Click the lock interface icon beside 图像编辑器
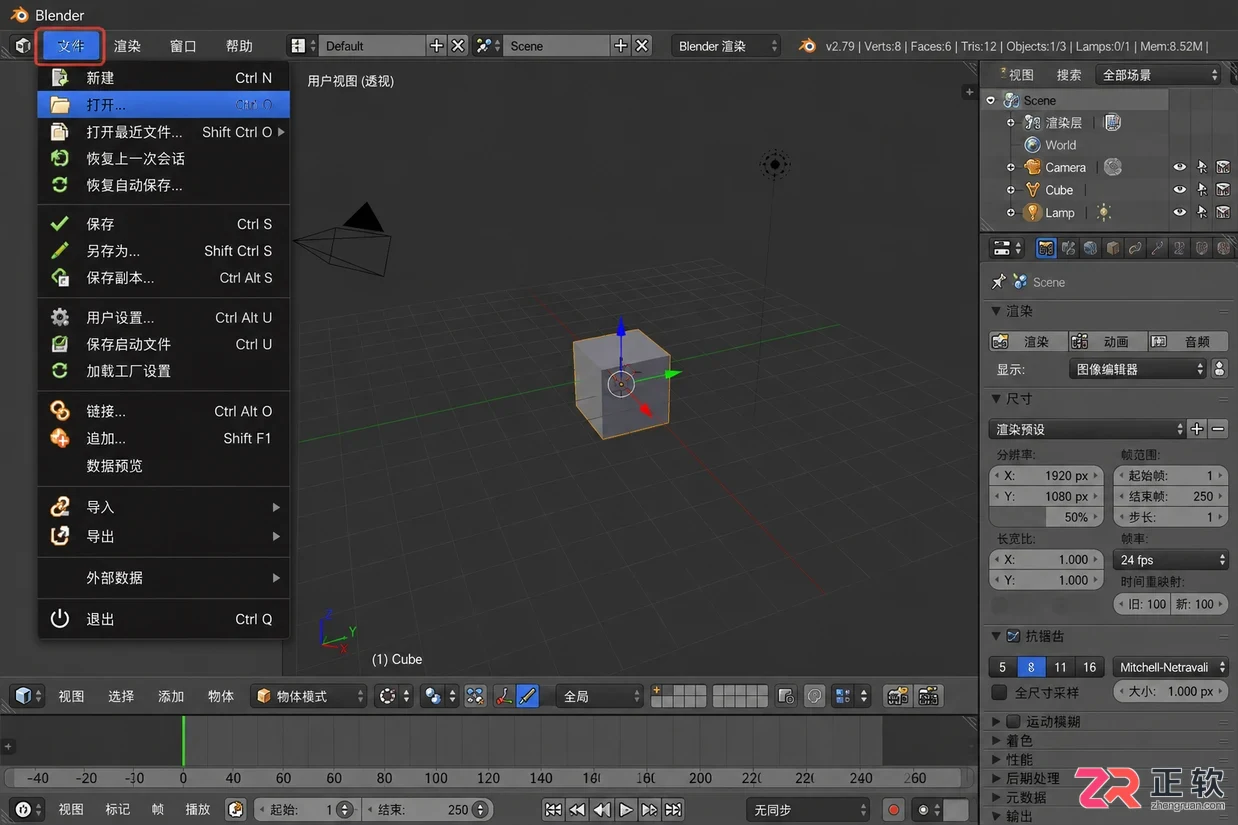Viewport: 1238px width, 825px height. click(1219, 369)
